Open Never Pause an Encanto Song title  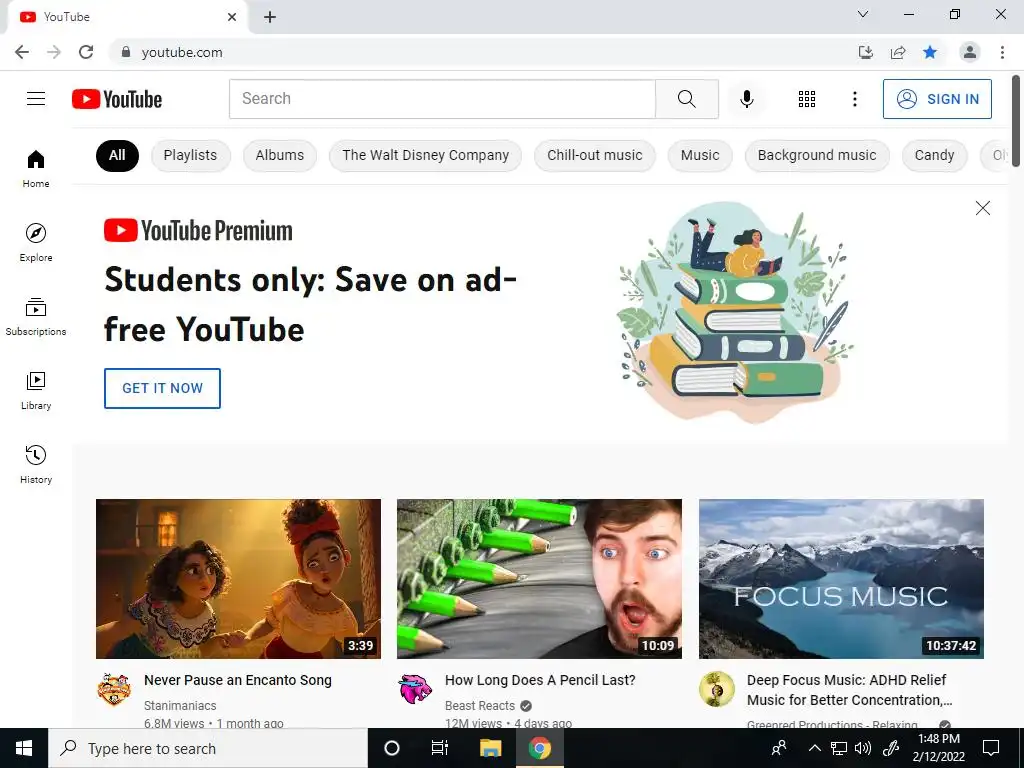(x=238, y=680)
